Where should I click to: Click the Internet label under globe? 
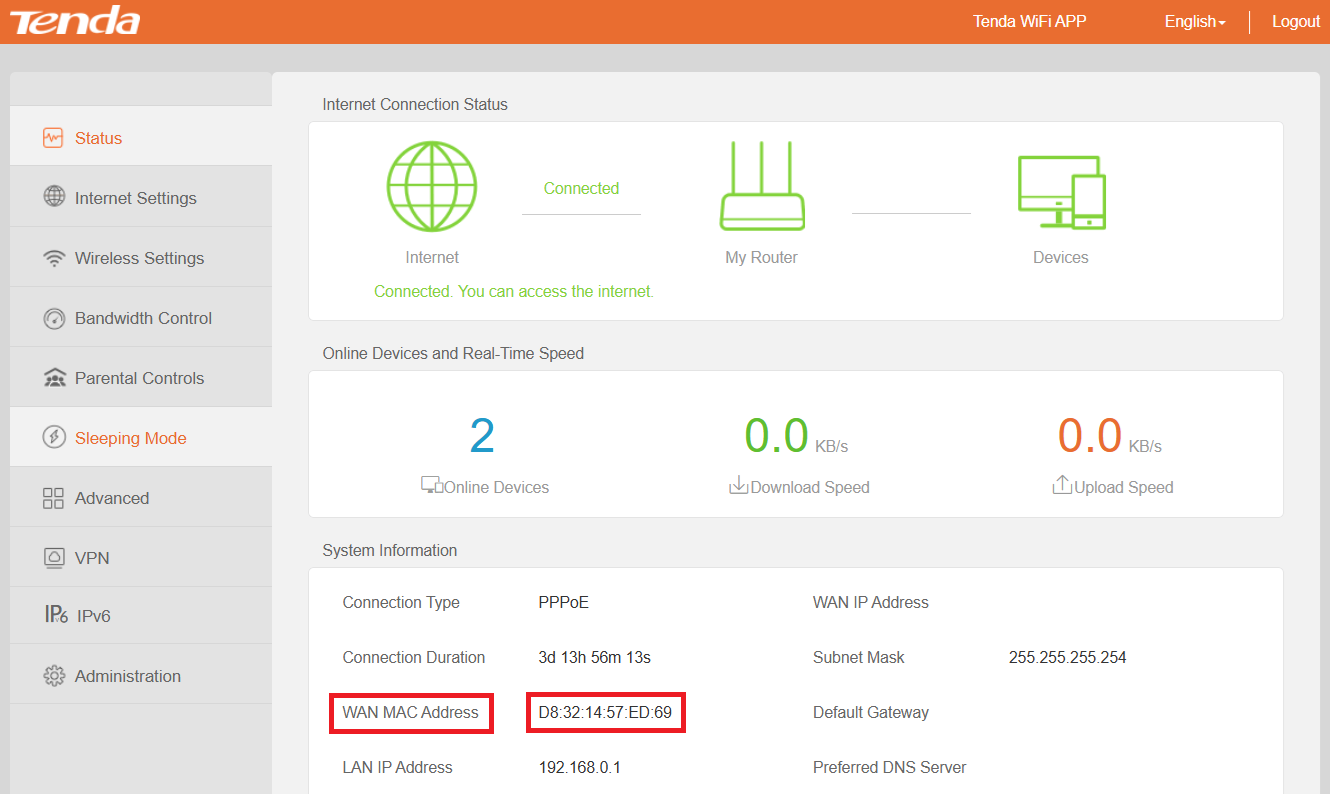tap(432, 257)
